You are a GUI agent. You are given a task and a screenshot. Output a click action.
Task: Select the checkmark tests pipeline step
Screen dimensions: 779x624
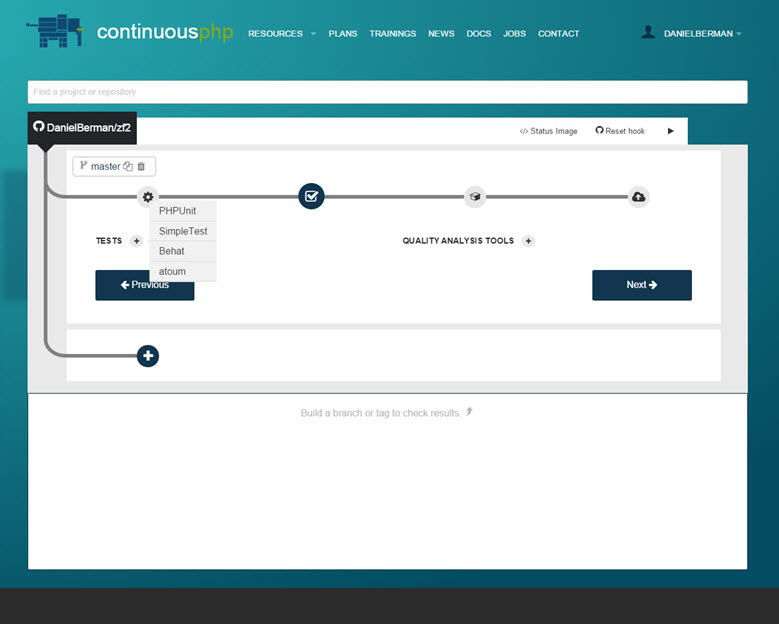[312, 196]
